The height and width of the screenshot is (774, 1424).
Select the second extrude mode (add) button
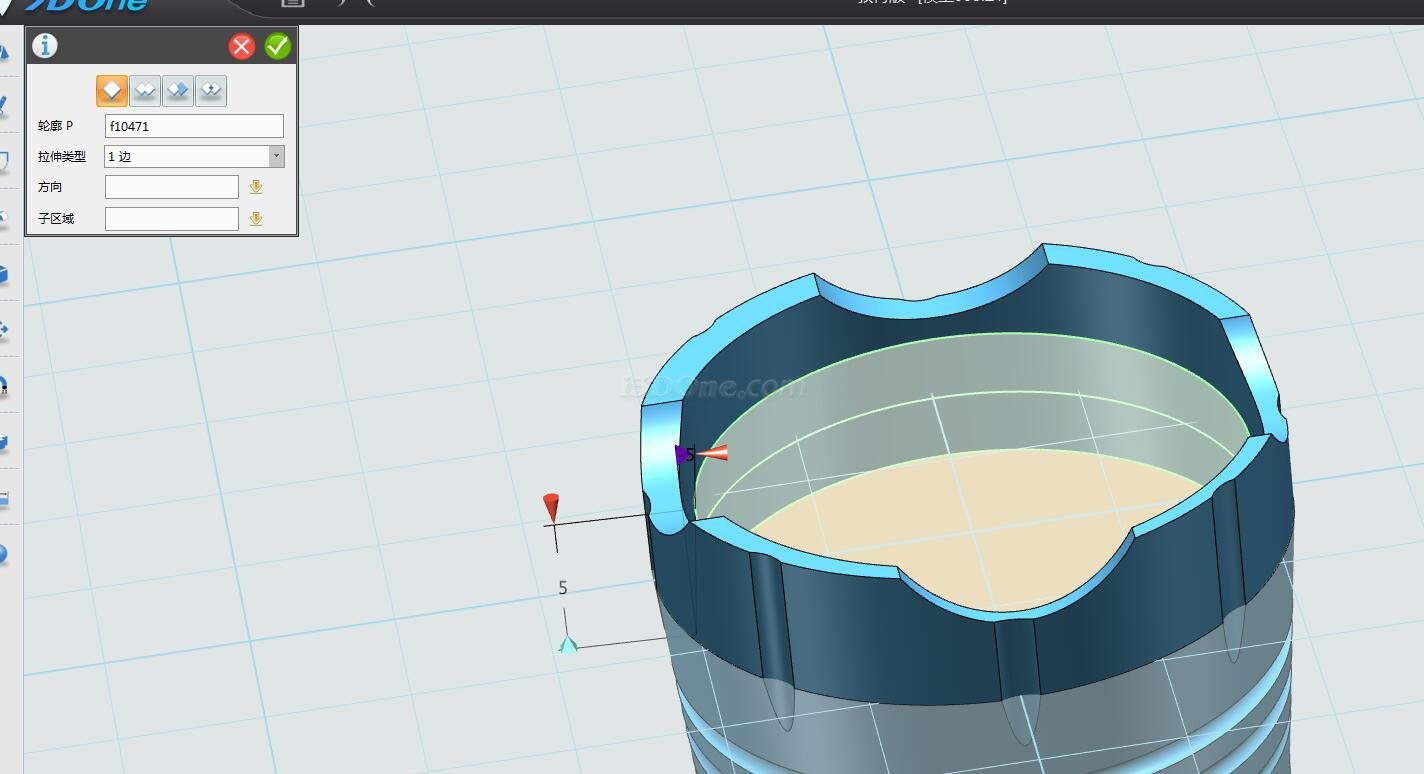click(145, 90)
